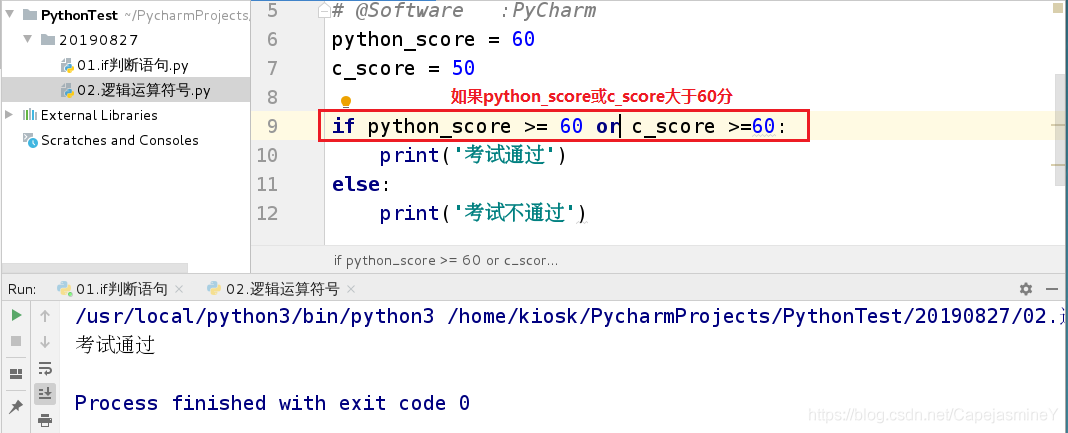
Task: Click the External Libraries bar-chart icon
Action: (30, 114)
